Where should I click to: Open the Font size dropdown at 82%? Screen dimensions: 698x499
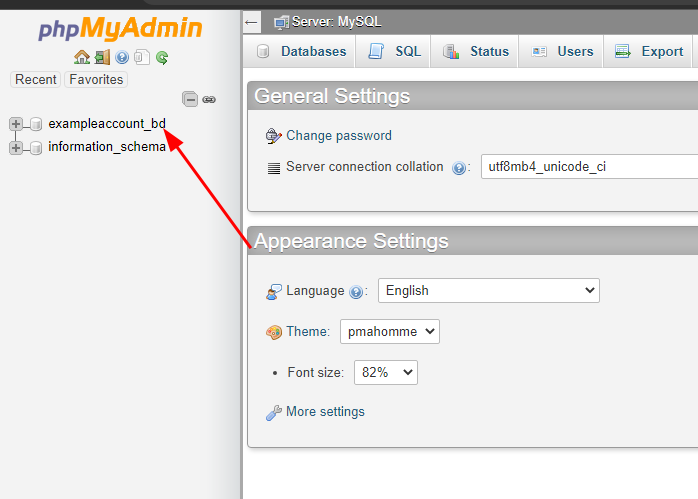click(x=385, y=373)
